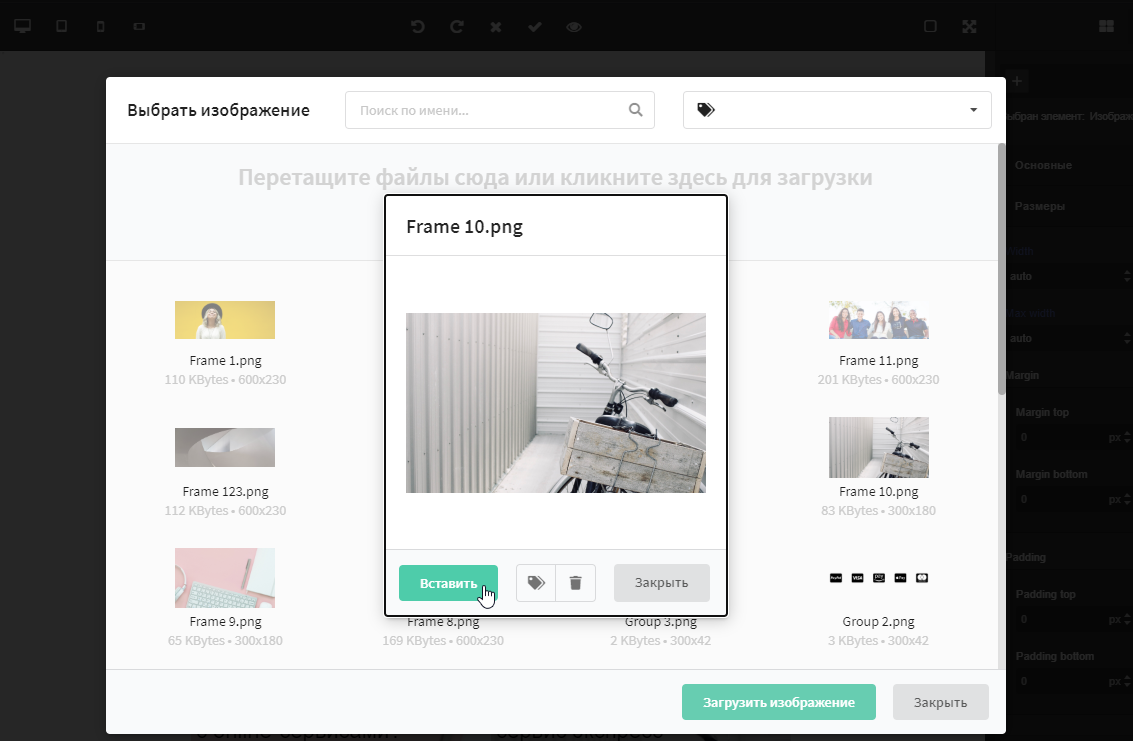Click the square outline icon in toolbar

[x=931, y=26]
